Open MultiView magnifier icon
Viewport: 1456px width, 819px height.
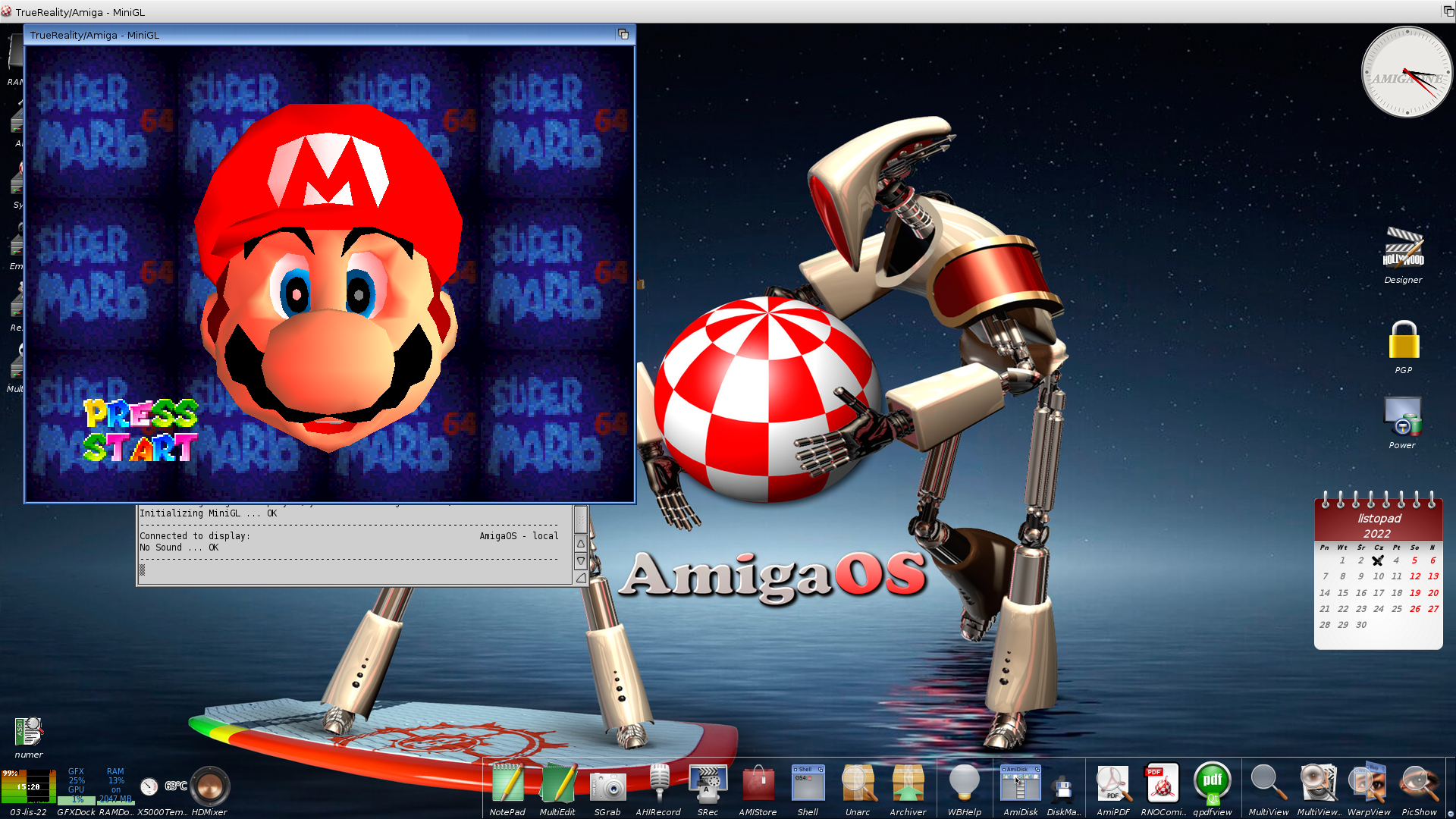(x=1268, y=783)
